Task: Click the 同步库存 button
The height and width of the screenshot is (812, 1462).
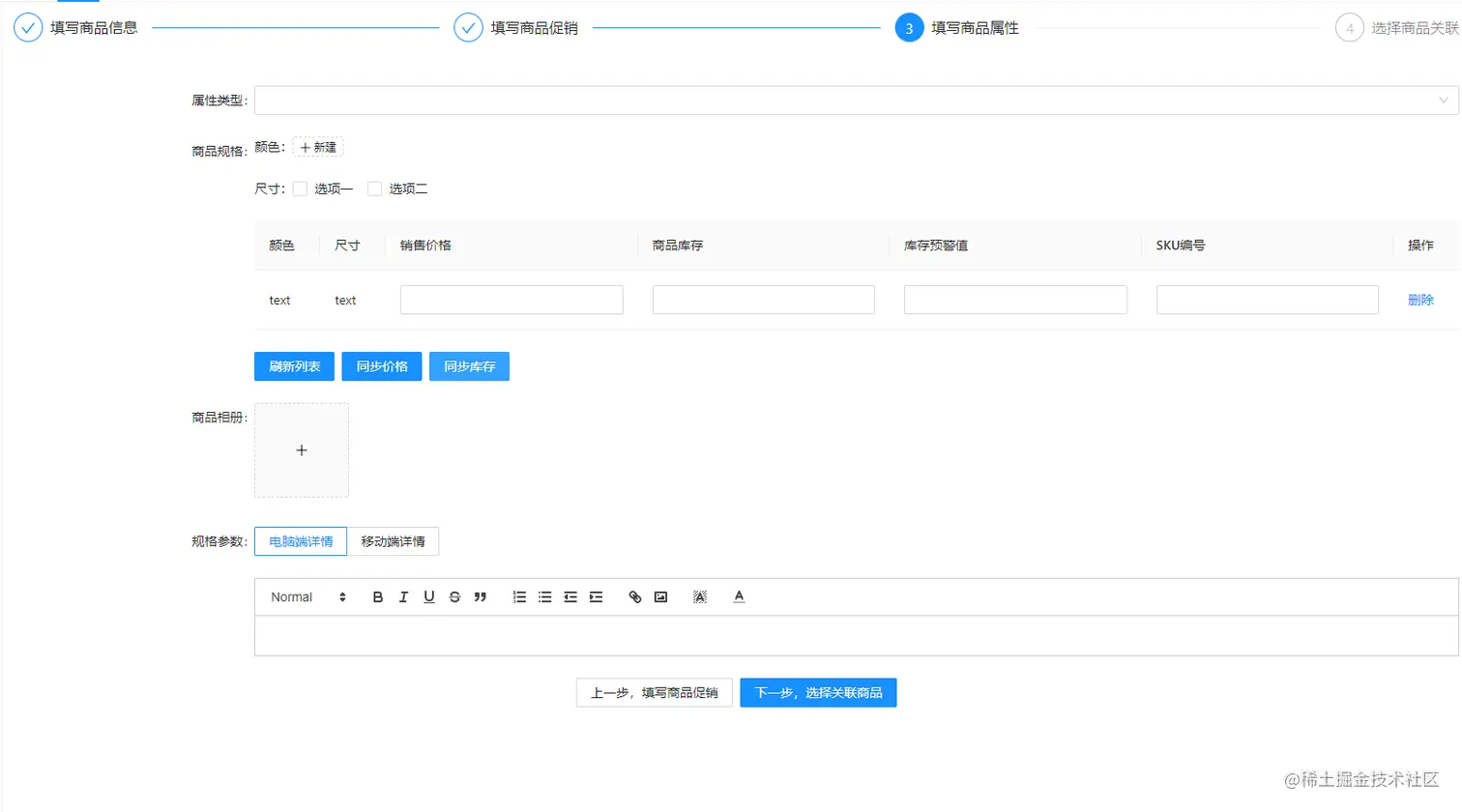Action: click(469, 366)
